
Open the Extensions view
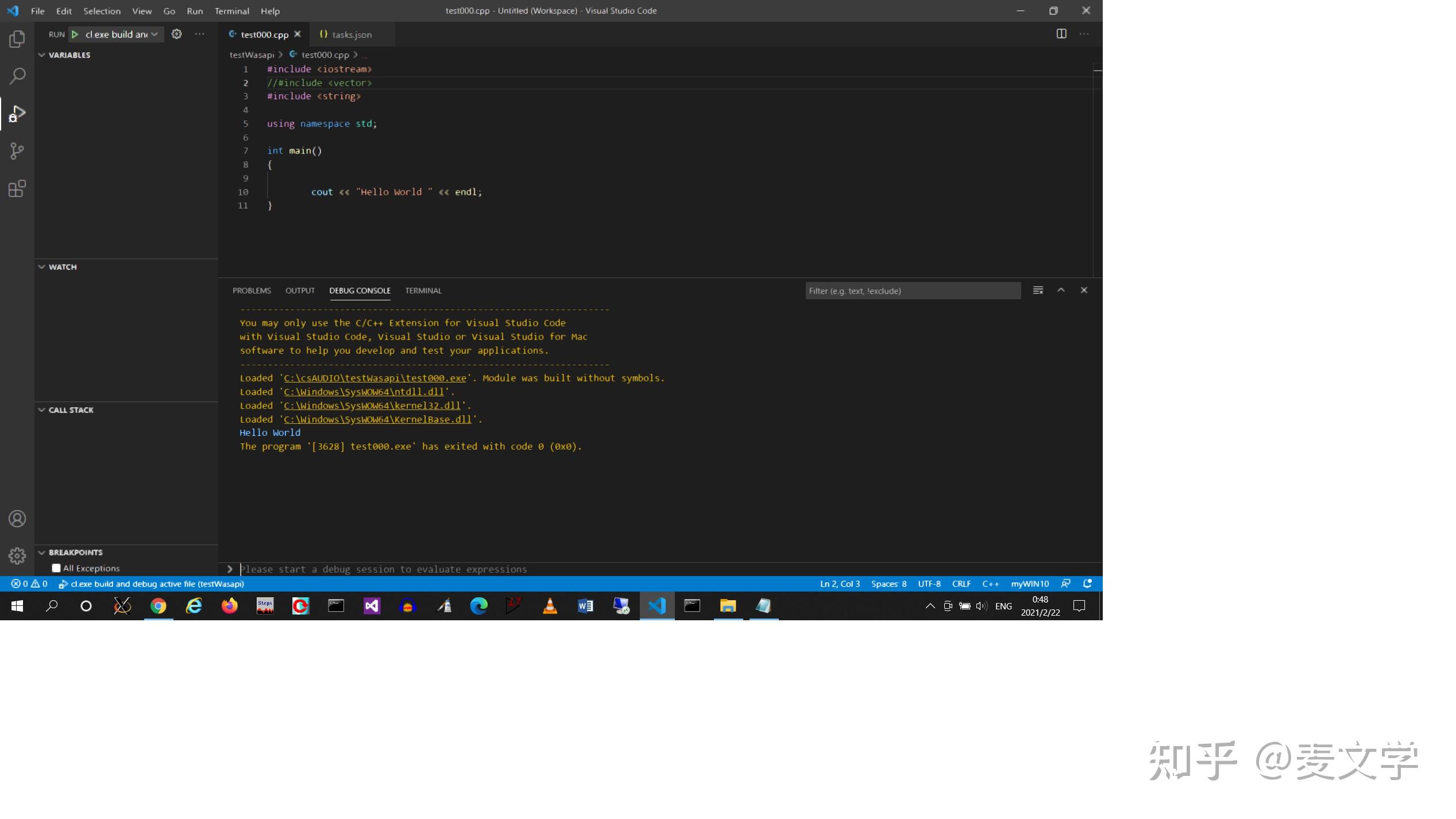17,189
